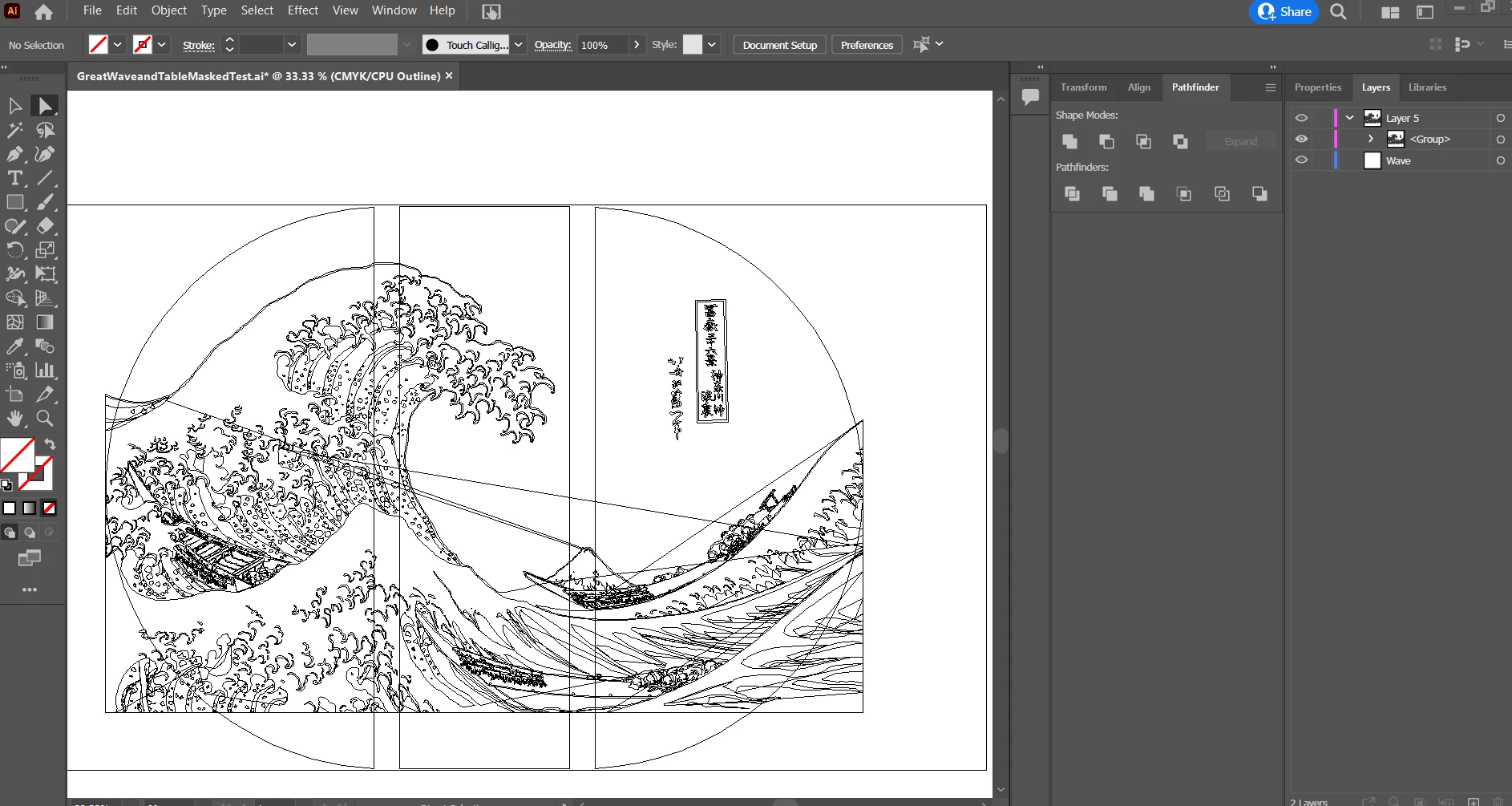Select the Zoom tool
The height and width of the screenshot is (806, 1512).
point(45,419)
